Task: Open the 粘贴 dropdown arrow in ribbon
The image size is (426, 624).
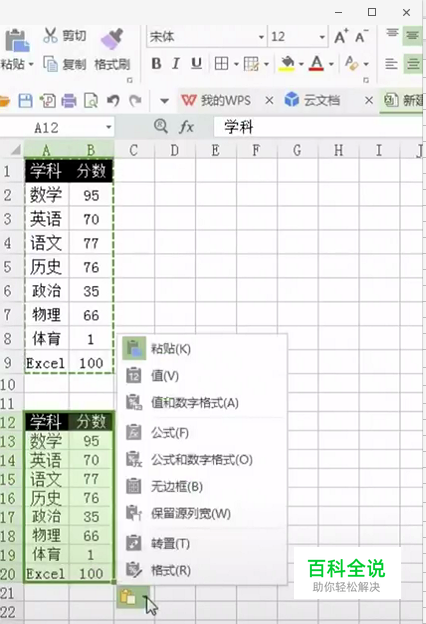Action: [x=31, y=64]
